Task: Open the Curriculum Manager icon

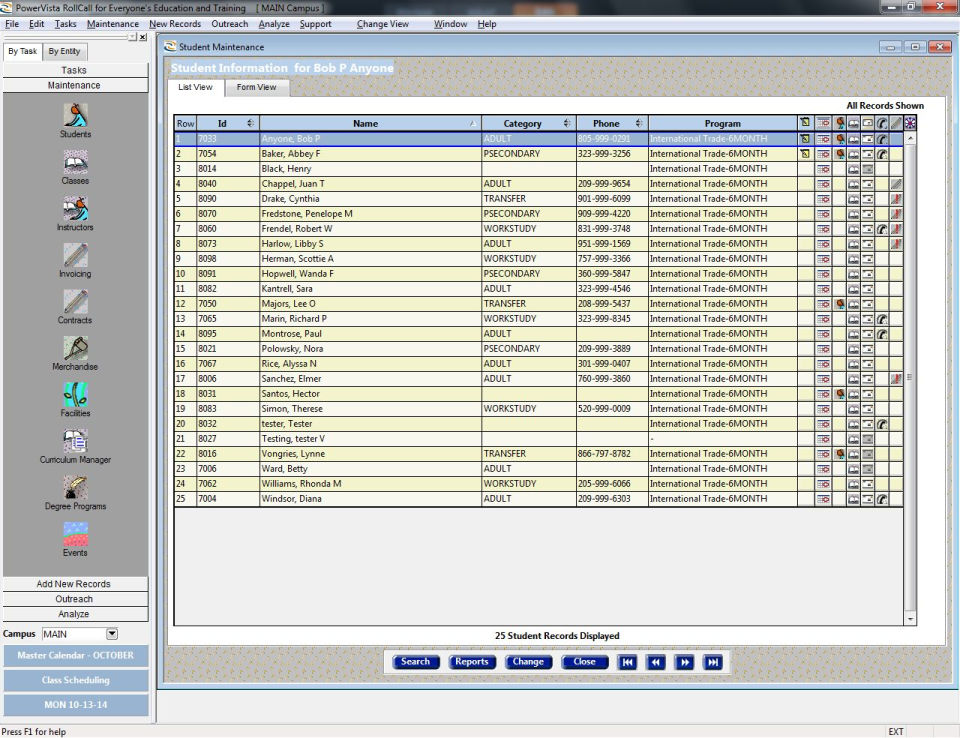Action: pos(75,441)
